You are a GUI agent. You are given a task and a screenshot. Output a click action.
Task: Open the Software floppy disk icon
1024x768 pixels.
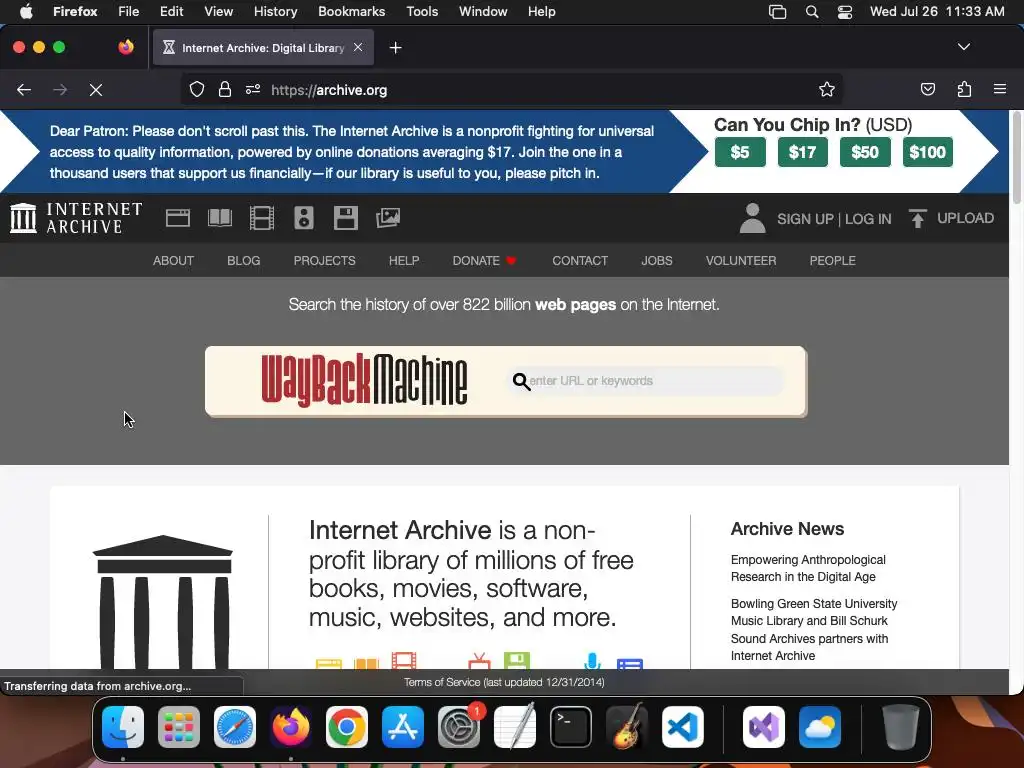(x=345, y=217)
